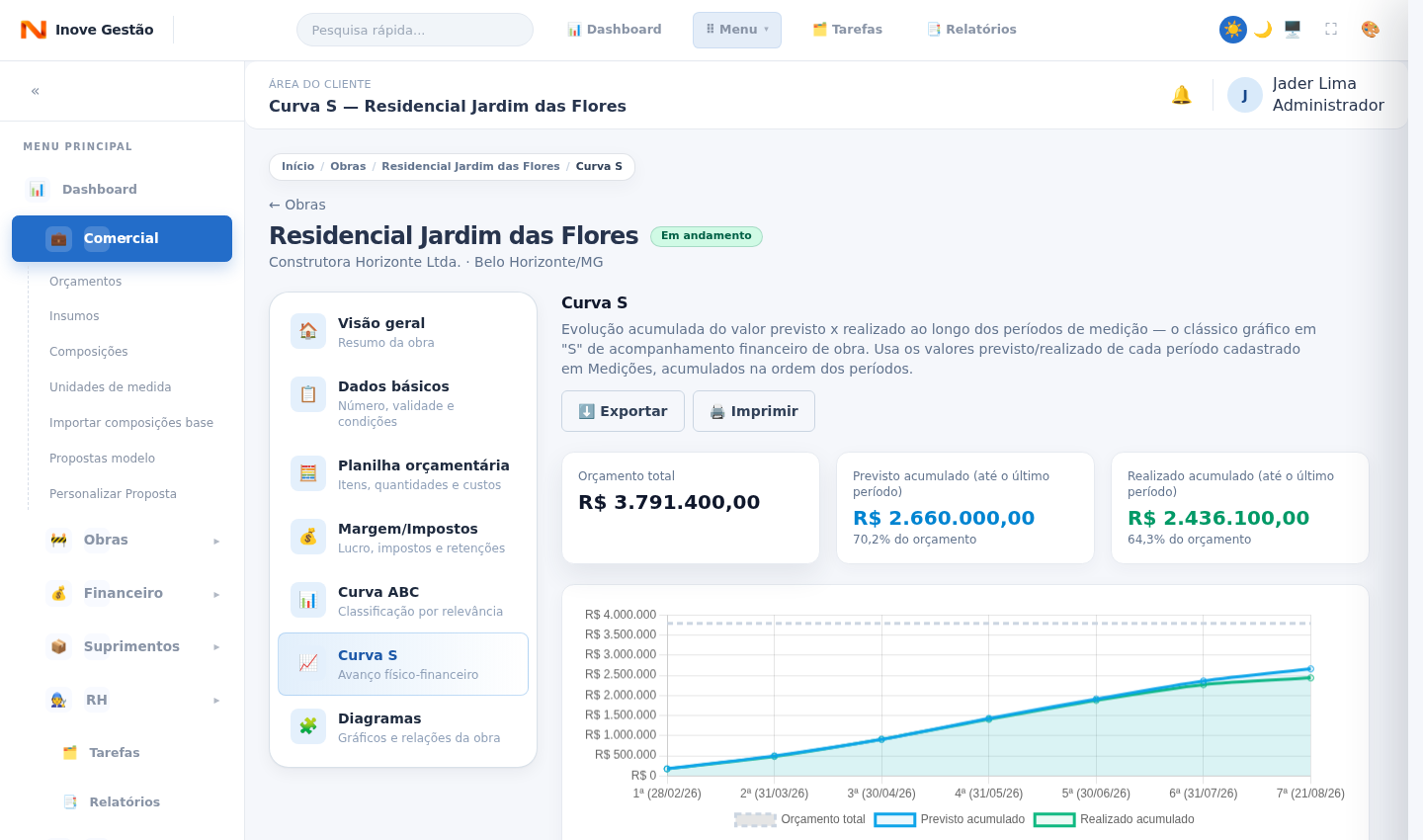Open Planilha orçamentária abacus icon
The image size is (1423, 840).
point(308,473)
